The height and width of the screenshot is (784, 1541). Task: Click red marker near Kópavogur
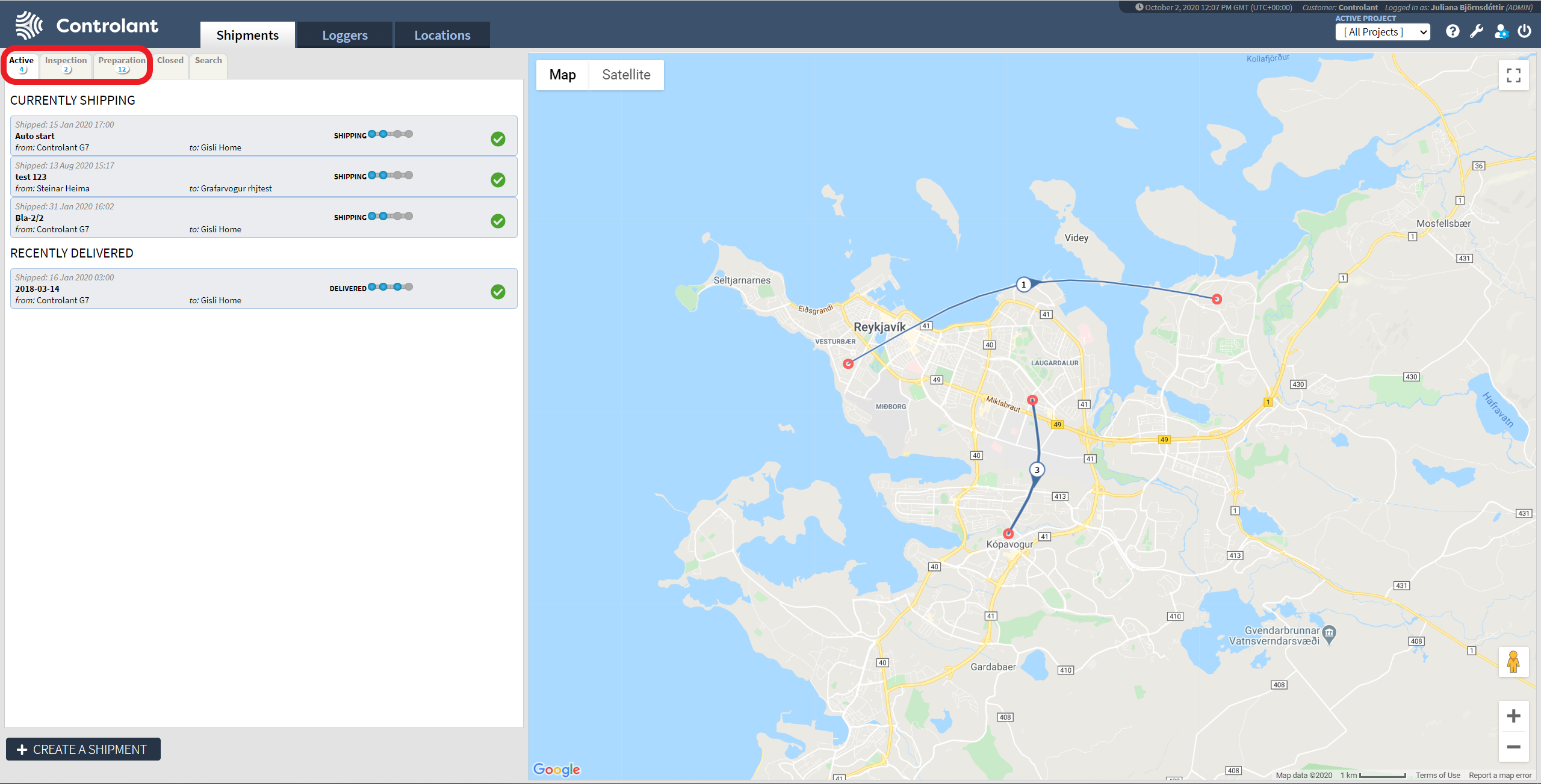tap(1008, 534)
